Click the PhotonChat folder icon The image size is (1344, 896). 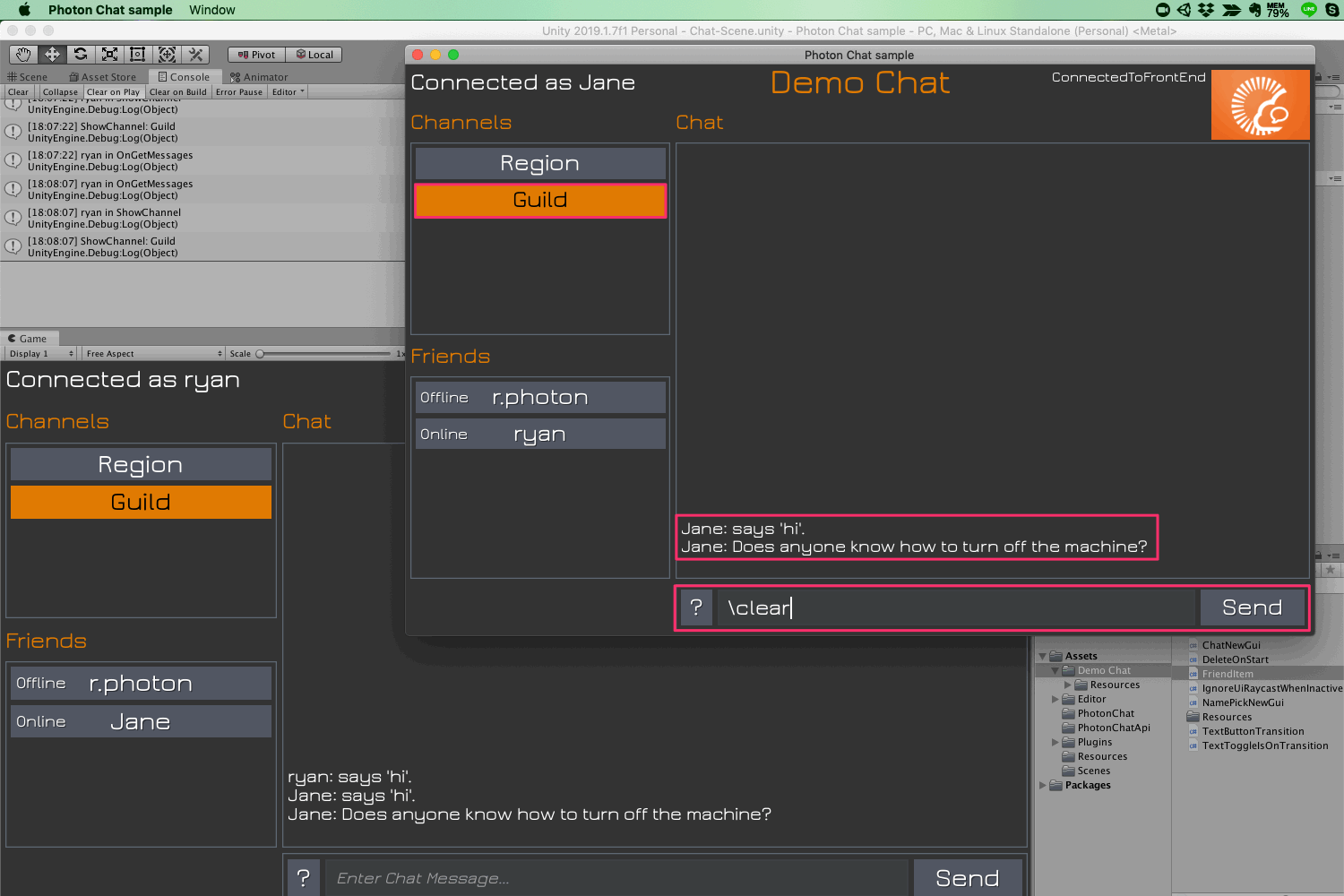1068,713
